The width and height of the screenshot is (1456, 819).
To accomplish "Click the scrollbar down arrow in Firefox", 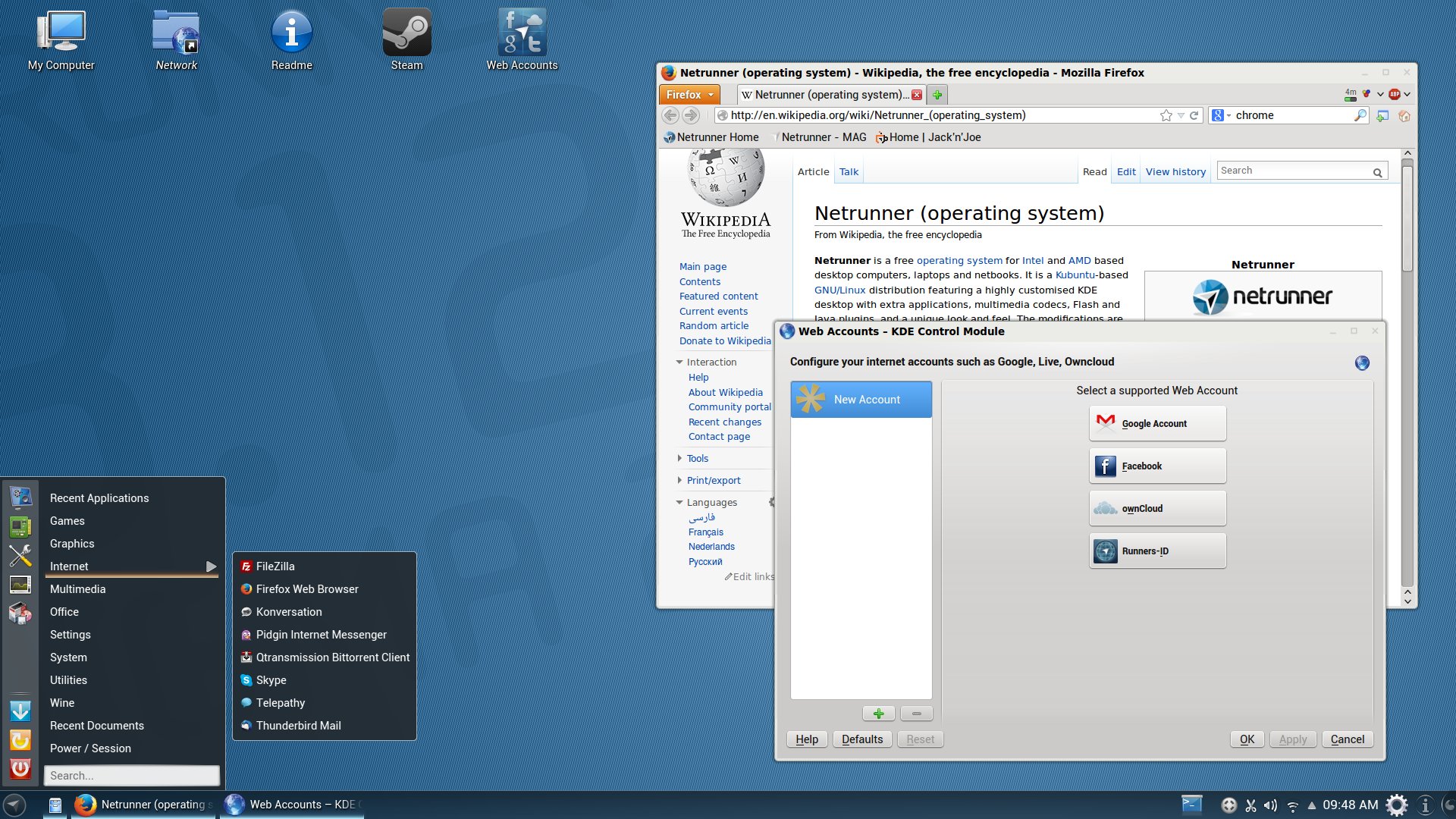I will click(1407, 601).
